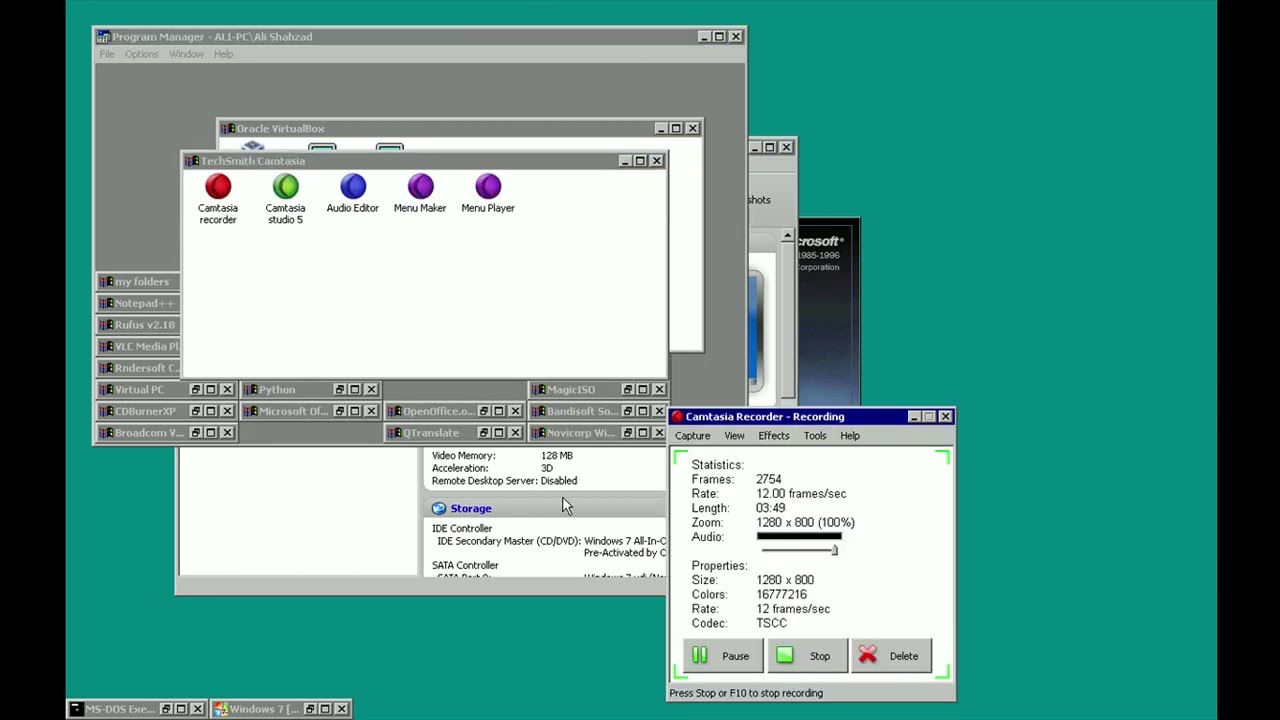1280x720 pixels.
Task: Delete the current recording
Action: 891,656
